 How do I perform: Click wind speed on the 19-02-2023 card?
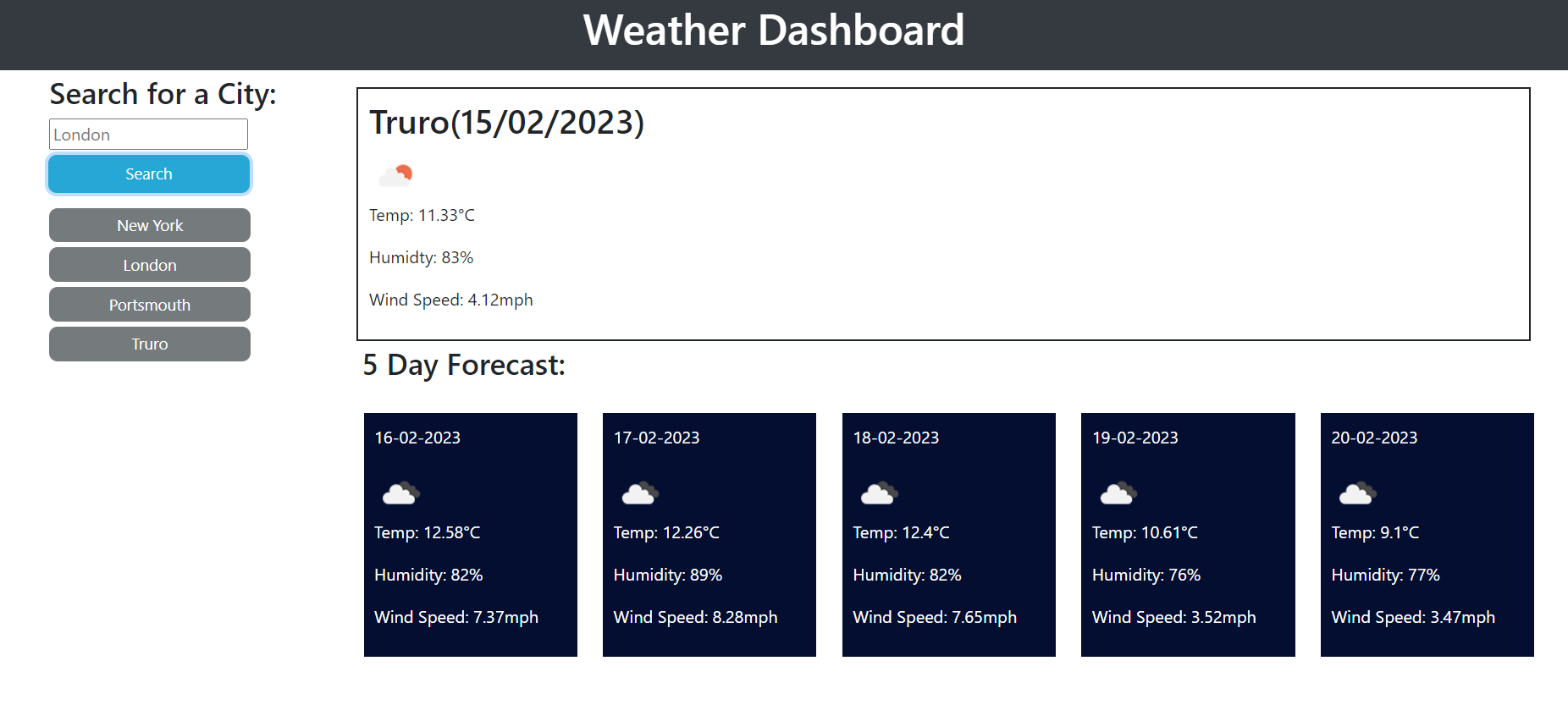coord(1173,618)
